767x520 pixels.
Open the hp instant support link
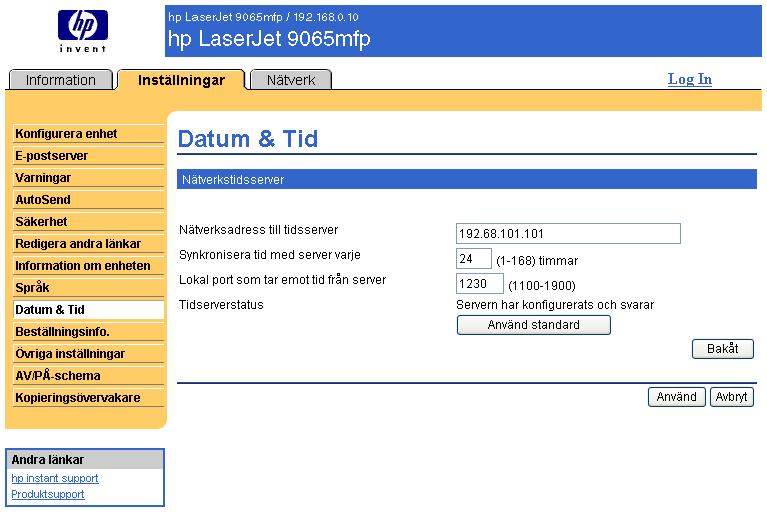coord(55,478)
